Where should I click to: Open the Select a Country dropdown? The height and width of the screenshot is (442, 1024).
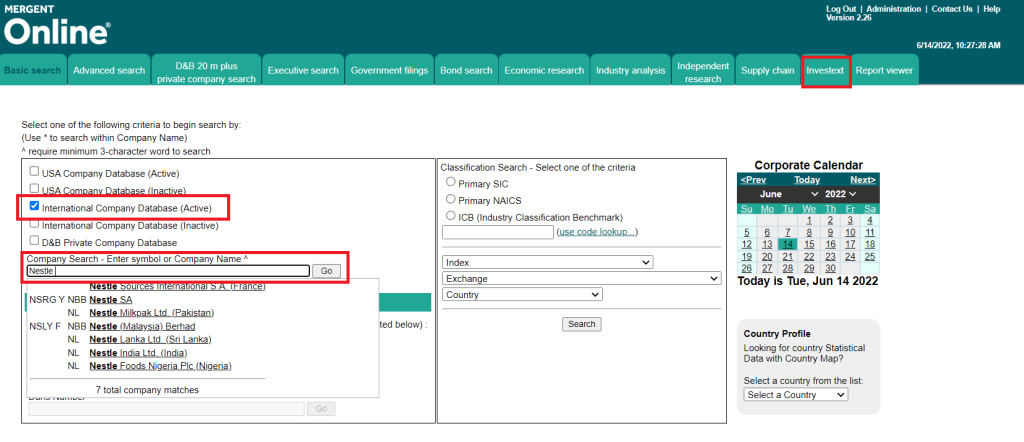pyautogui.click(x=795, y=394)
